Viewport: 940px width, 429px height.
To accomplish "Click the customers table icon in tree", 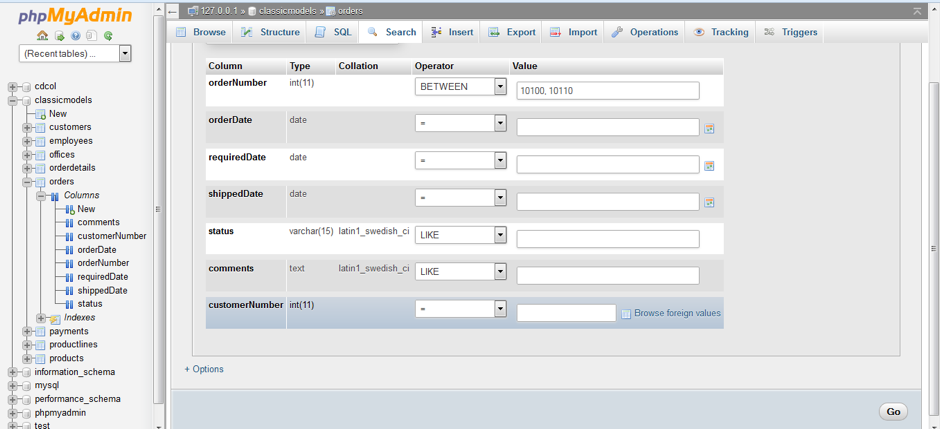I will pyautogui.click(x=40, y=128).
